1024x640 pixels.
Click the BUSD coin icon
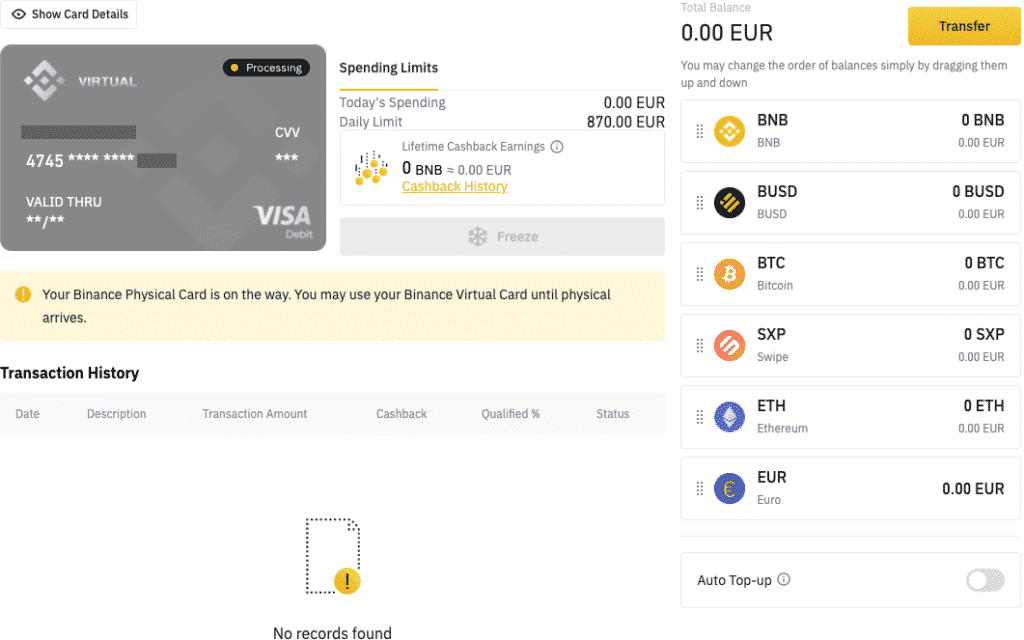click(x=729, y=202)
